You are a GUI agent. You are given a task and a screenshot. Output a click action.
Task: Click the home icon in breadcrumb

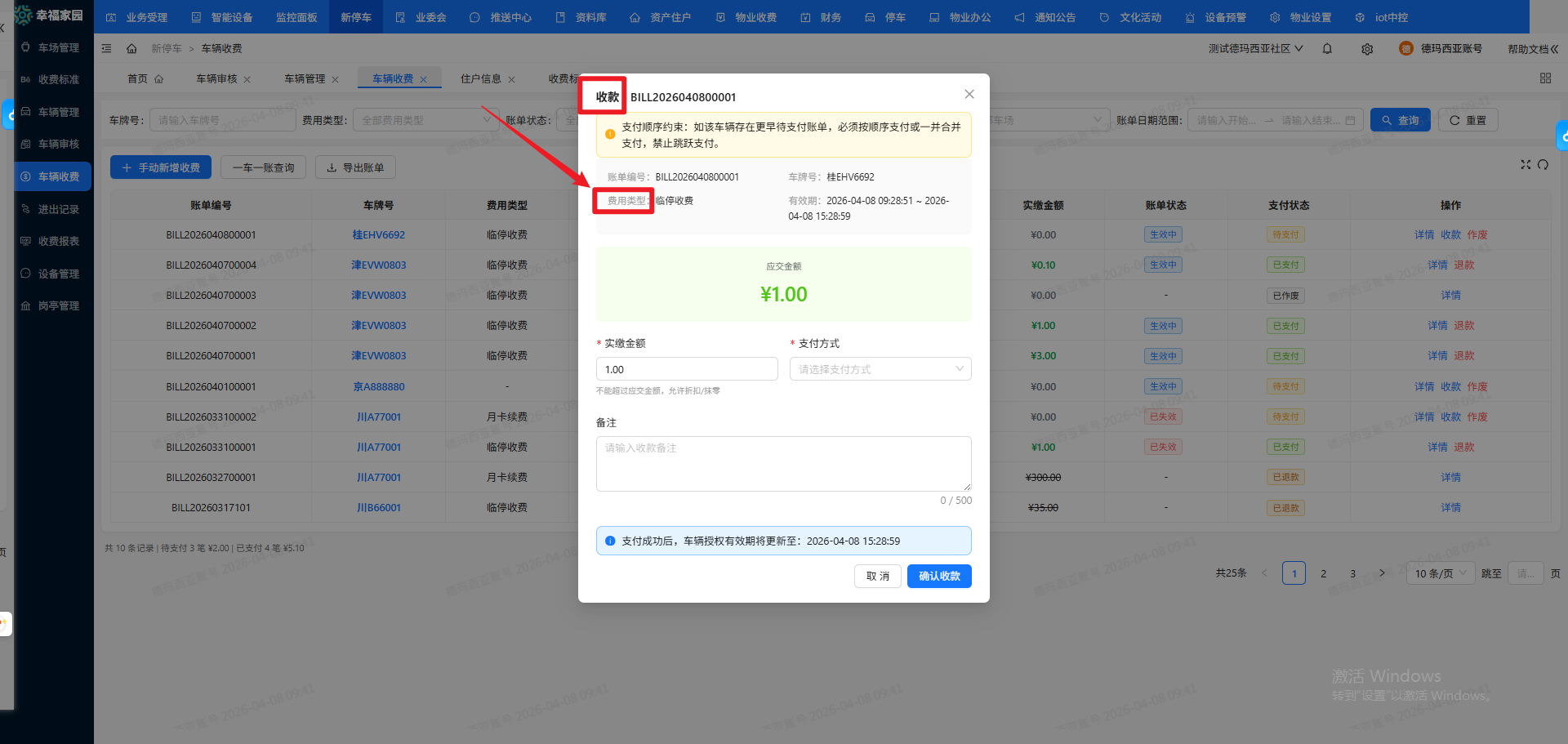point(131,49)
